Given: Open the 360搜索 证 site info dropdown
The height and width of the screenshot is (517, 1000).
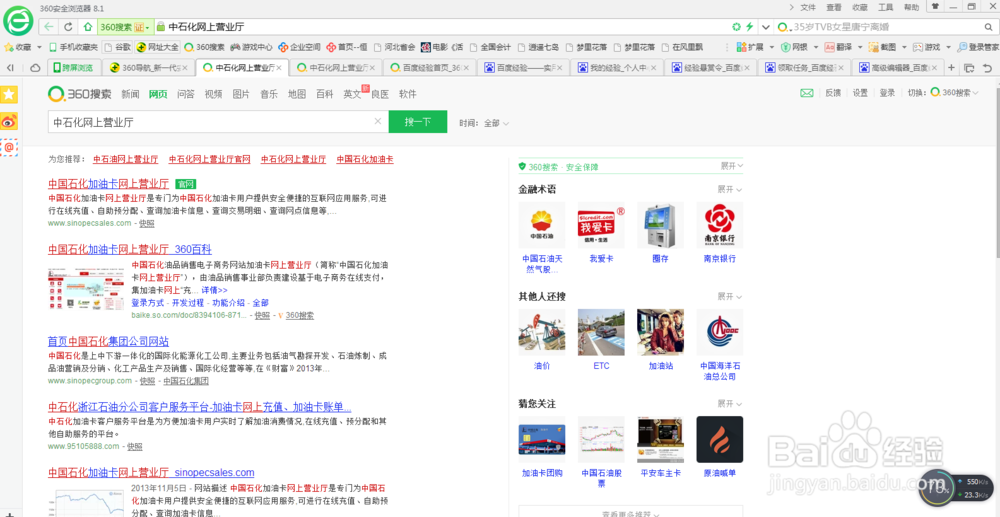Looking at the screenshot, I should point(124,27).
